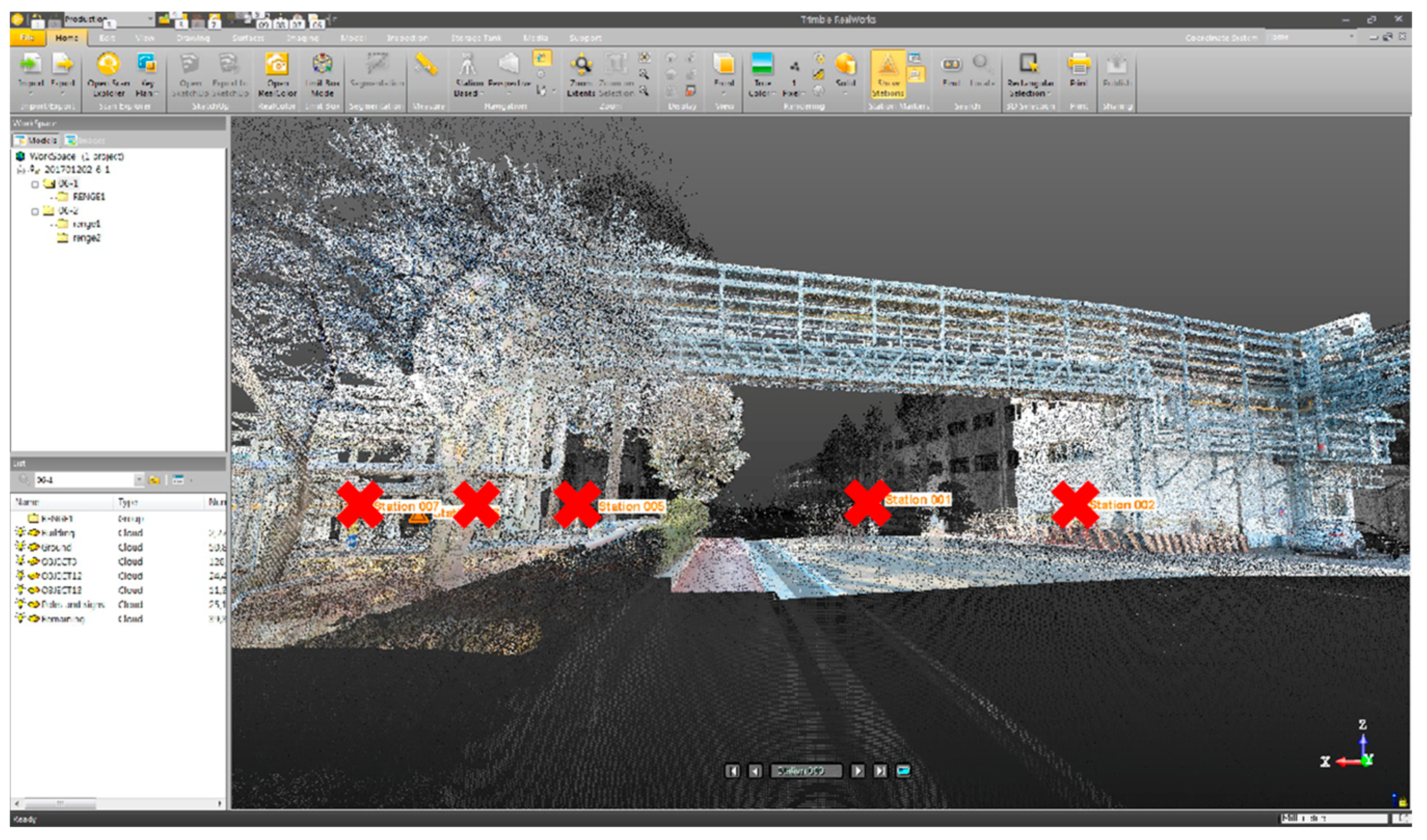The height and width of the screenshot is (840, 1427).
Task: Click the Station 005 label
Action: click(631, 507)
